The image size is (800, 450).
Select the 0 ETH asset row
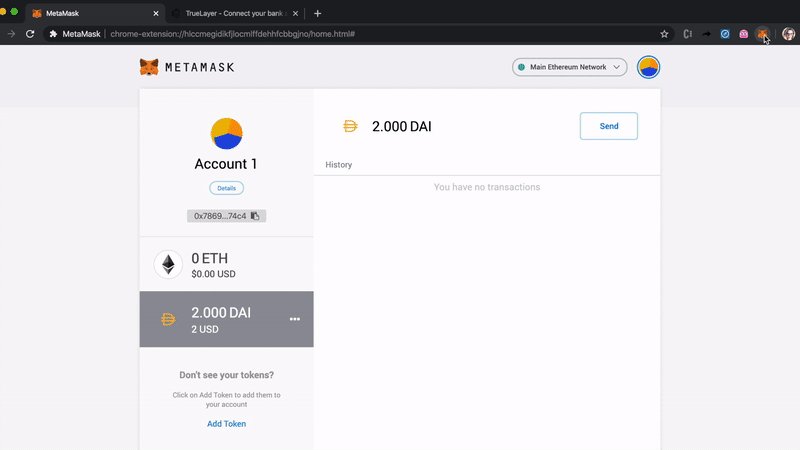click(227, 264)
